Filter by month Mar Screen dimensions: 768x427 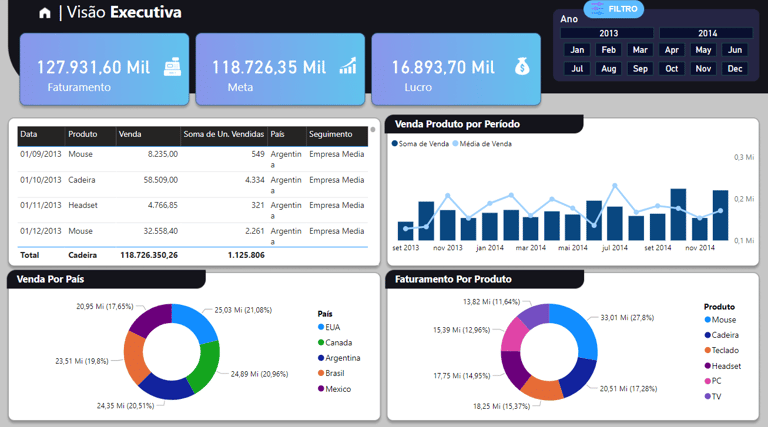click(640, 50)
